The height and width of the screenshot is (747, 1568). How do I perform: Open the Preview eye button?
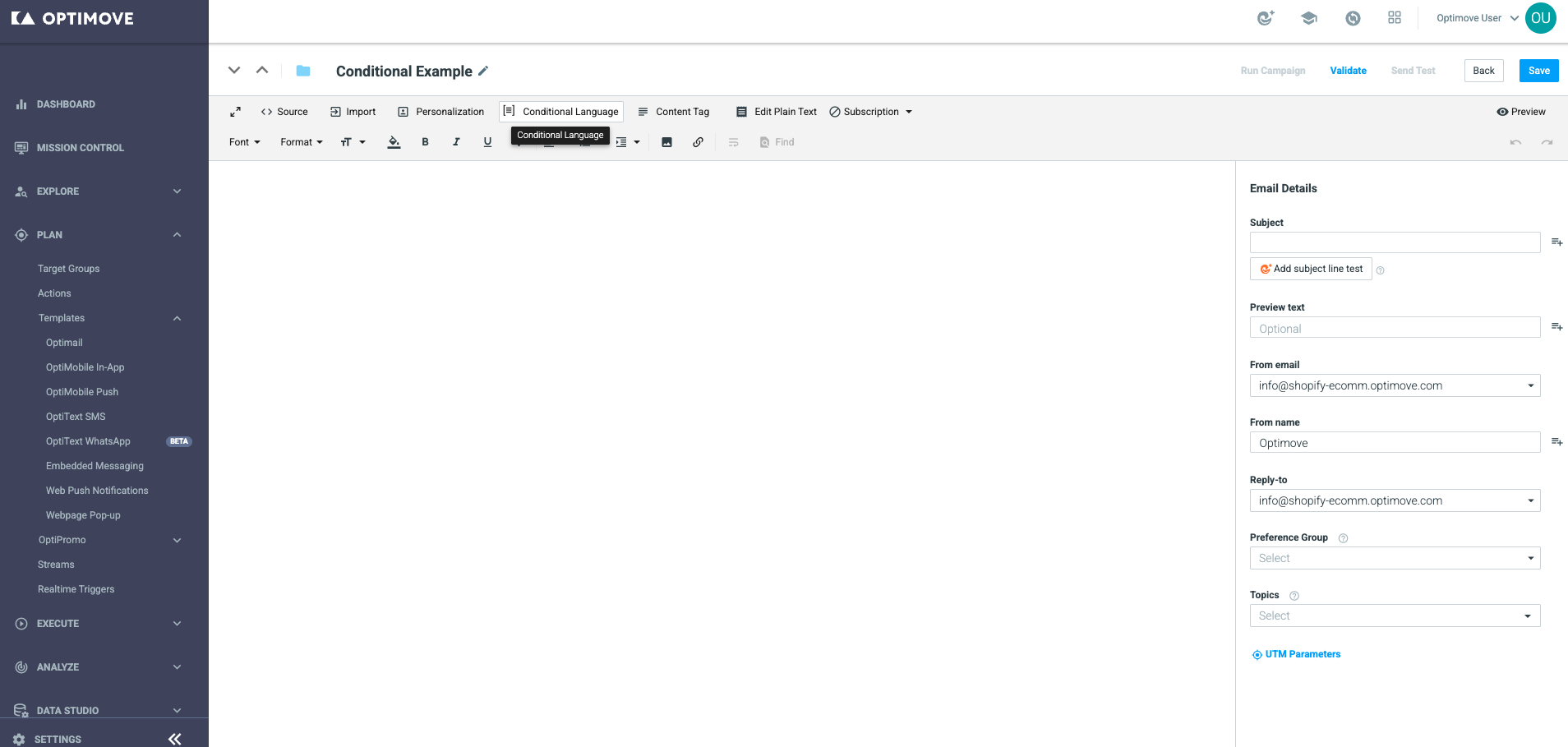pos(1521,112)
